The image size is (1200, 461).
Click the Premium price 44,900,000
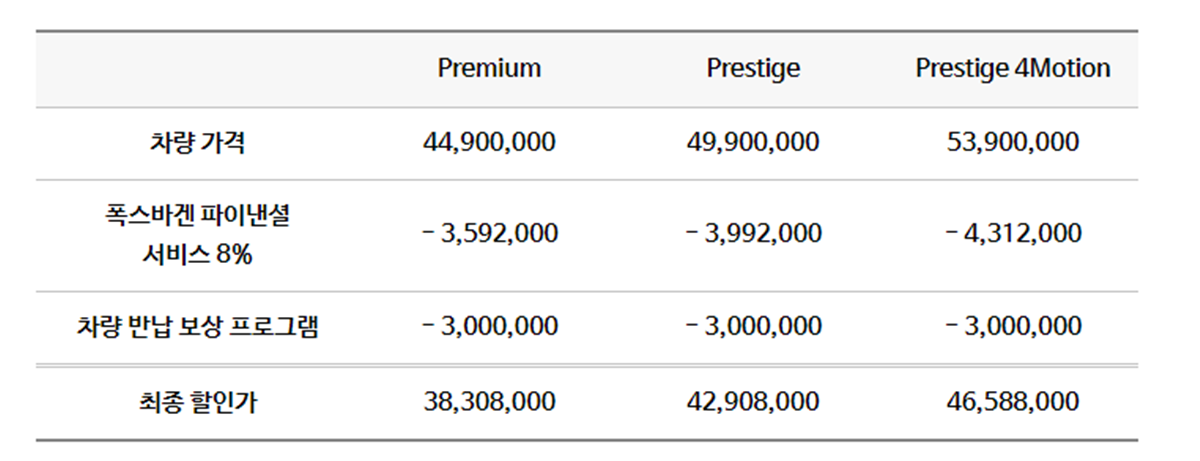pos(489,142)
